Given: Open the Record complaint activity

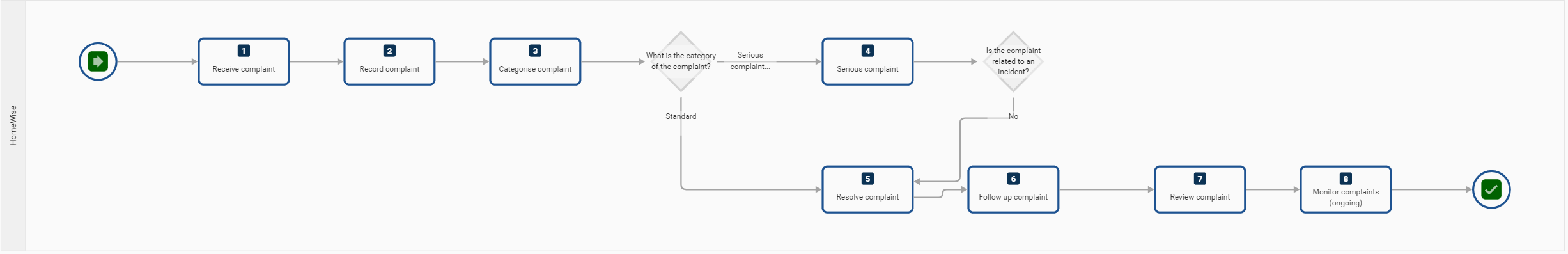Looking at the screenshot, I should tap(389, 61).
